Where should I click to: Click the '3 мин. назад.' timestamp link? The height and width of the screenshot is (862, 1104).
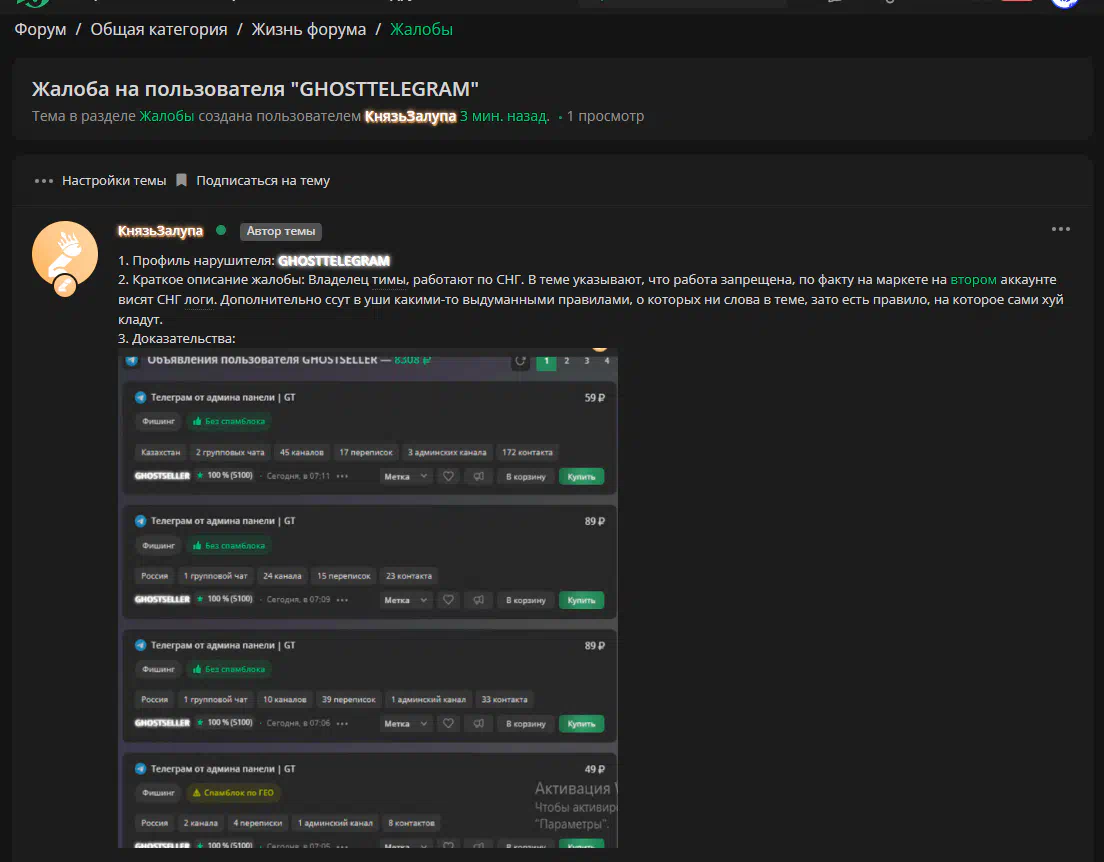click(x=504, y=116)
